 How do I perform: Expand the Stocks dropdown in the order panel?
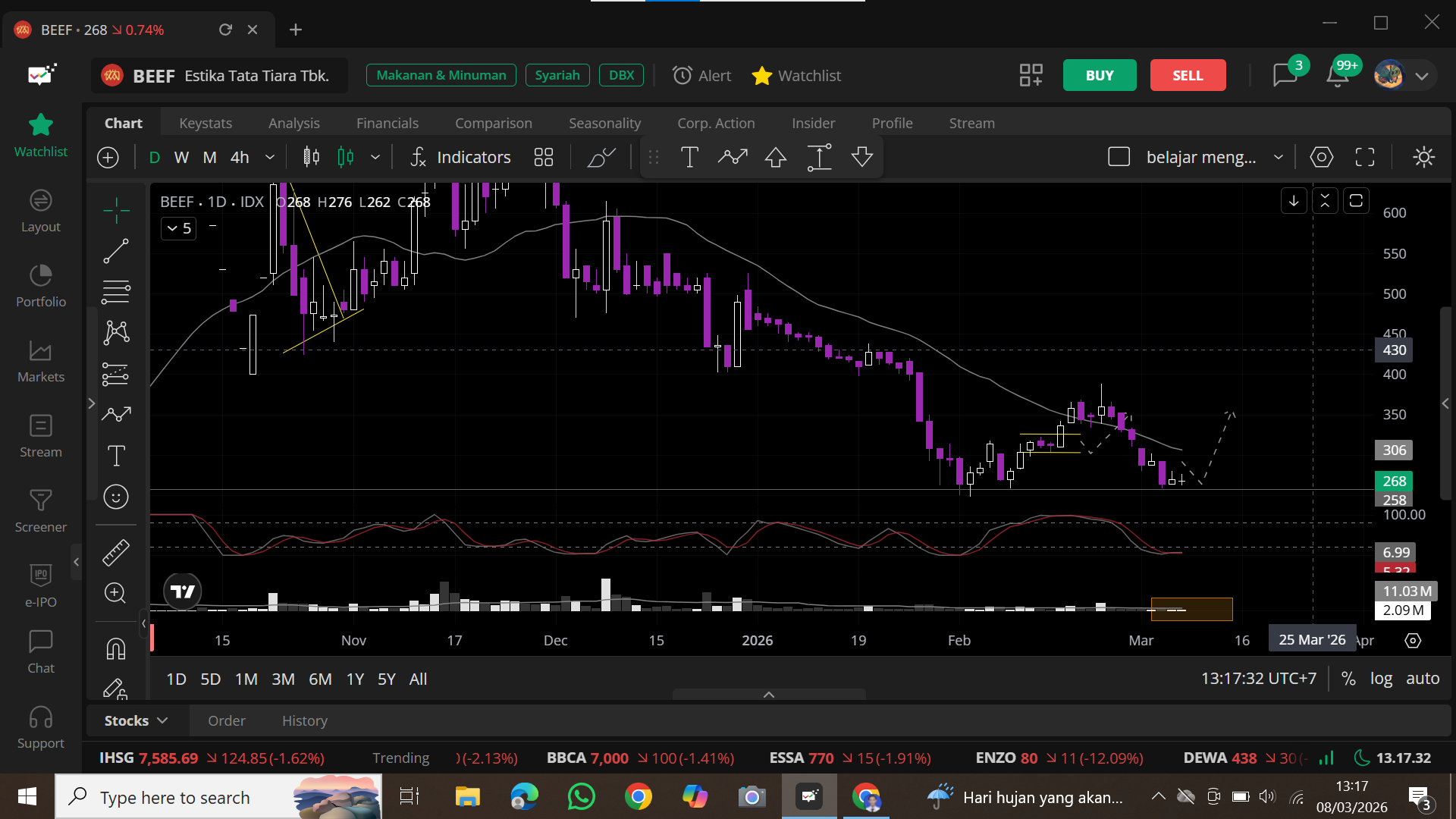point(136,720)
